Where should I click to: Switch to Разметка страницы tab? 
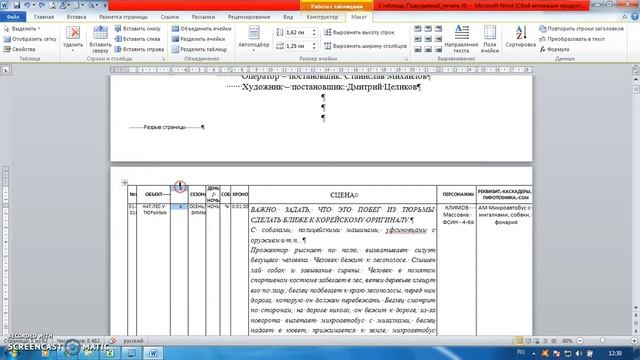123,17
